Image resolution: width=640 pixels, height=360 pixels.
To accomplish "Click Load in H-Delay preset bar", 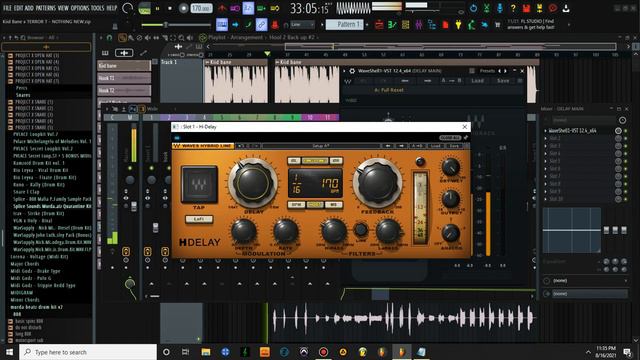I will point(436,146).
